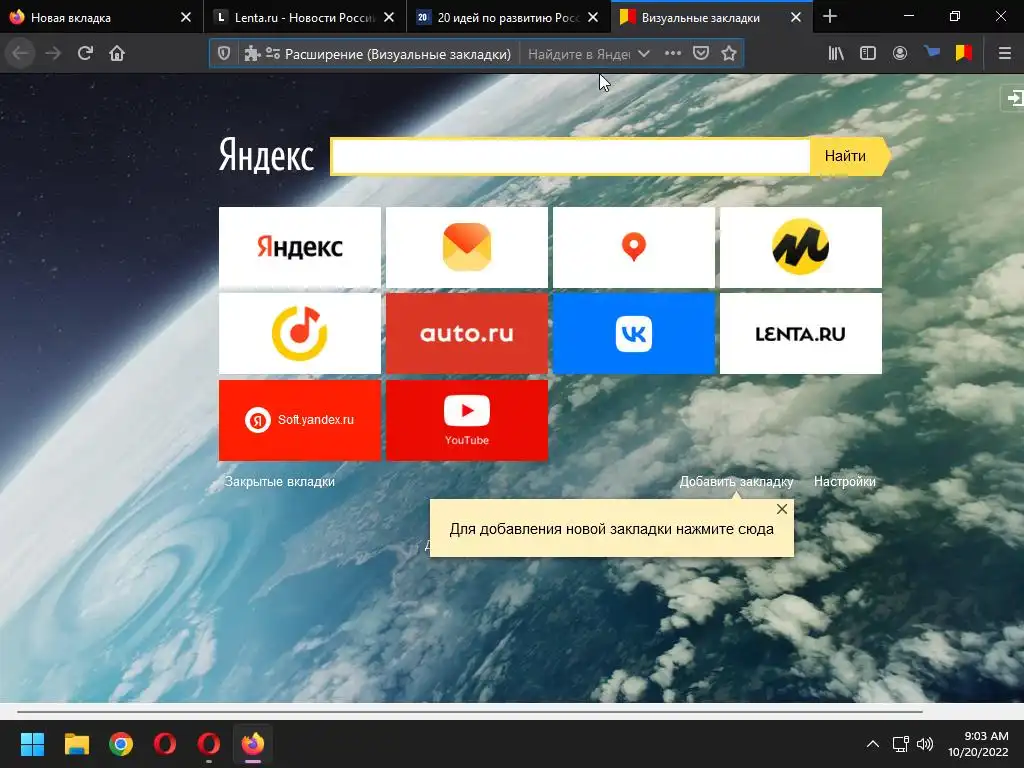Open the Firefox account icon
The width and height of the screenshot is (1024, 768).
pyautogui.click(x=900, y=54)
